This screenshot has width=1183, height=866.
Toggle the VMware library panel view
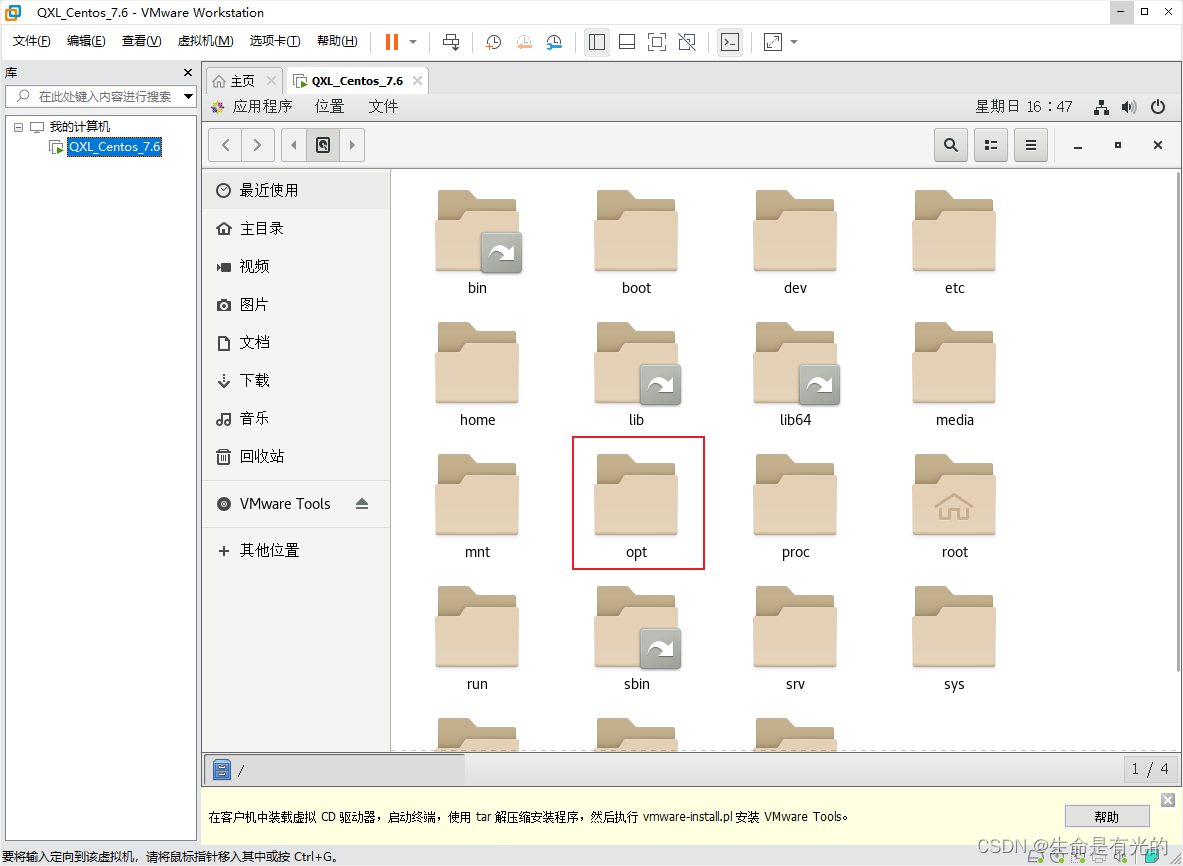tap(597, 42)
